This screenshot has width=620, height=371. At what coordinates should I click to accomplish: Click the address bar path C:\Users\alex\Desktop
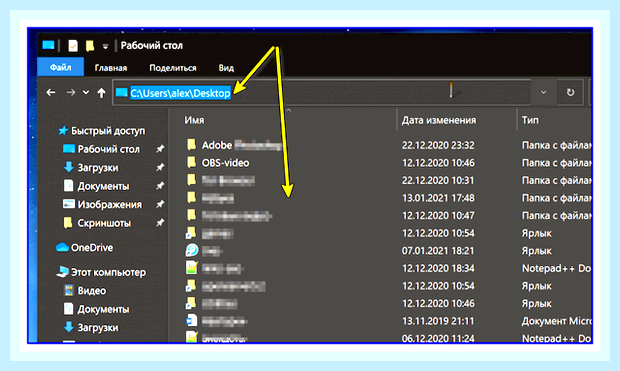click(180, 93)
